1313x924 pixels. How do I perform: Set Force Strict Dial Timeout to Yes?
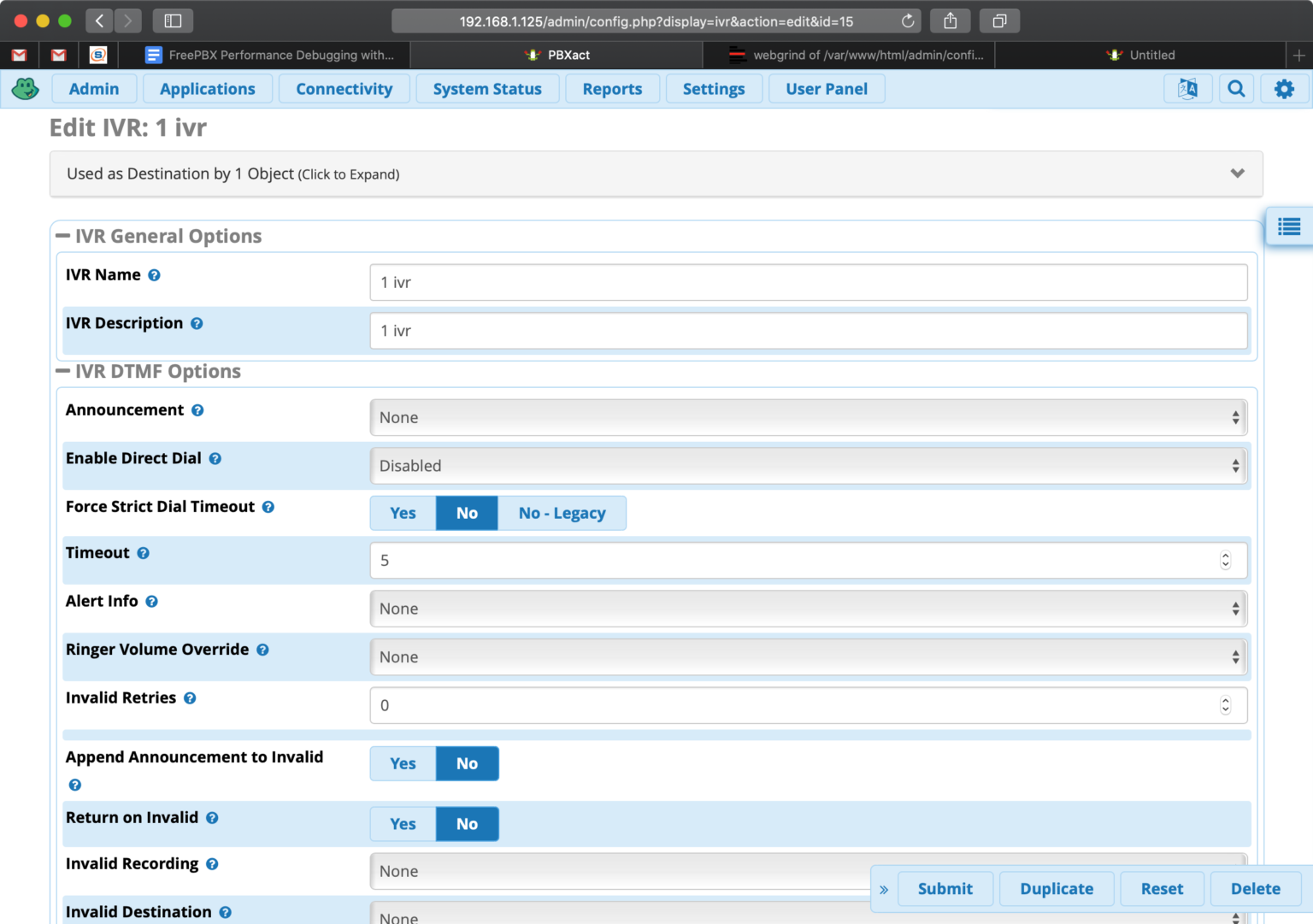click(402, 513)
